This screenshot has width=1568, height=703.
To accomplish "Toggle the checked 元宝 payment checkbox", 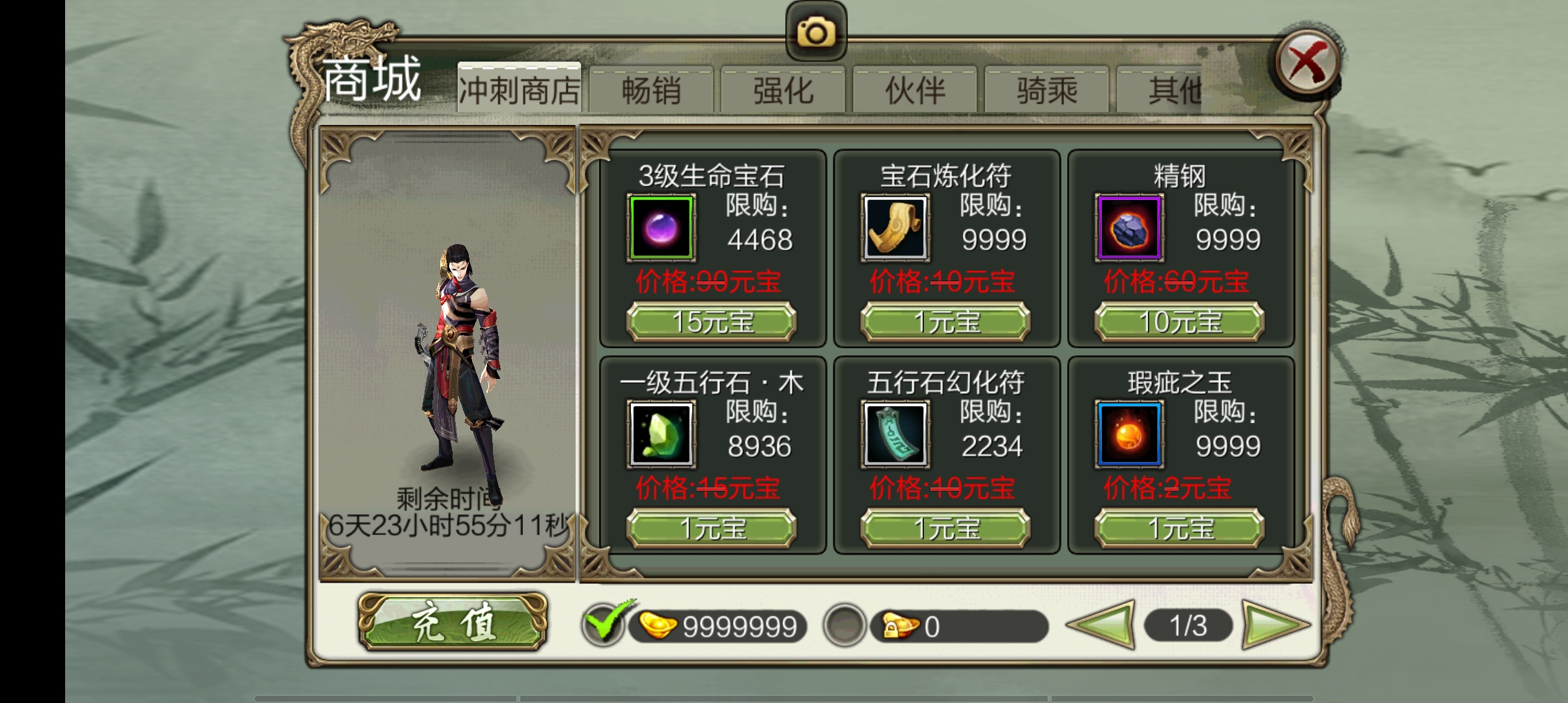I will [604, 624].
